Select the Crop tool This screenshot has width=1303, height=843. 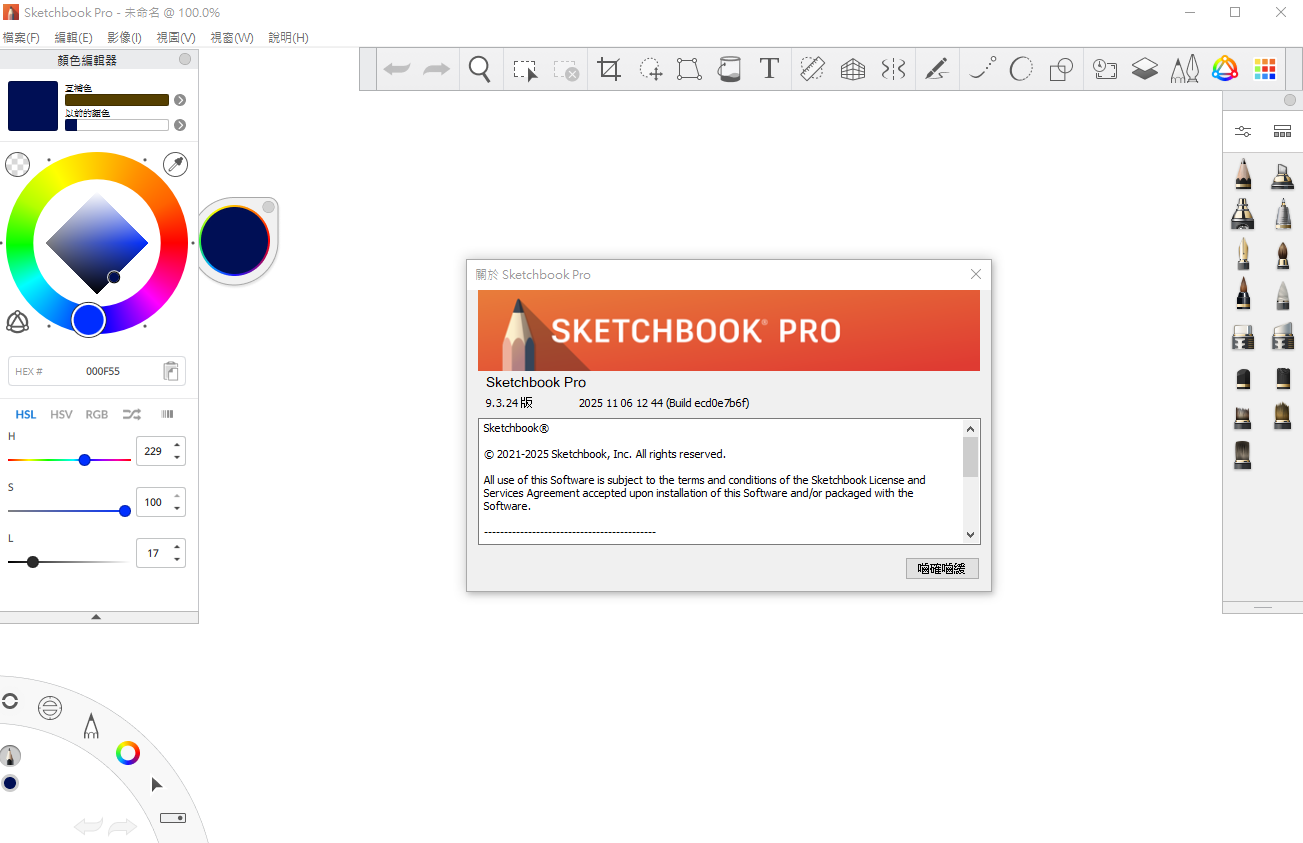[609, 69]
